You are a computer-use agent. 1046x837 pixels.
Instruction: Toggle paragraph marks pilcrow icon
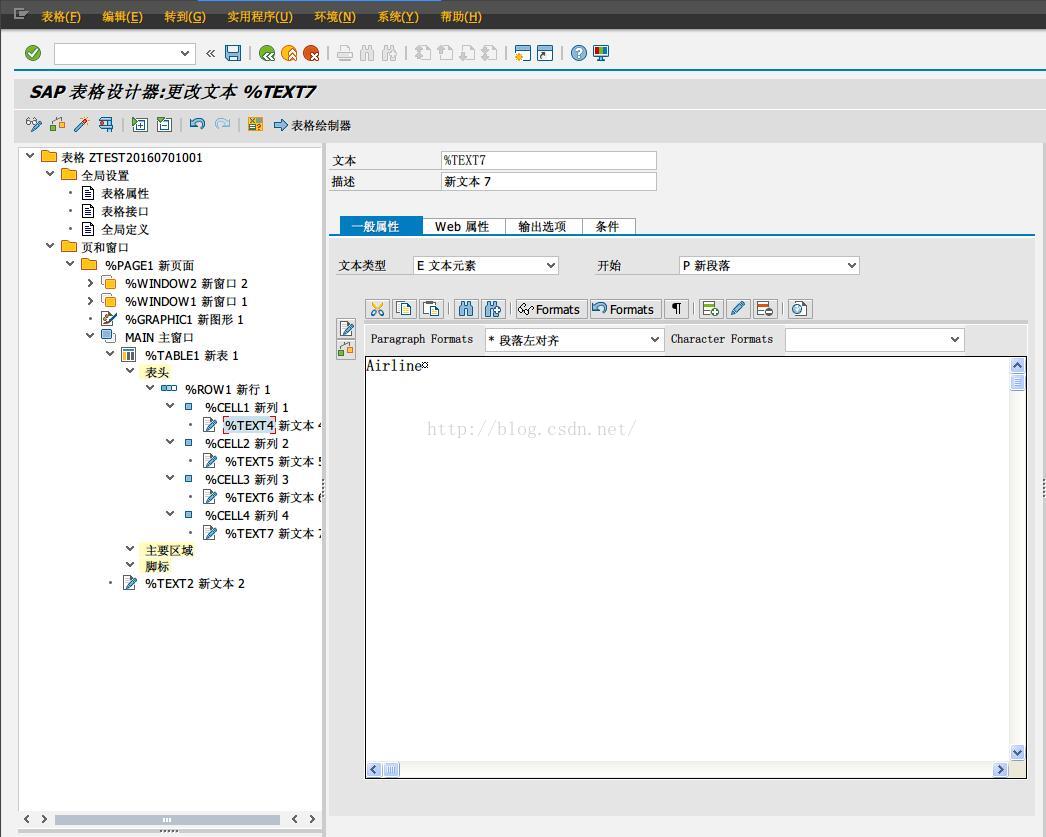[x=676, y=309]
